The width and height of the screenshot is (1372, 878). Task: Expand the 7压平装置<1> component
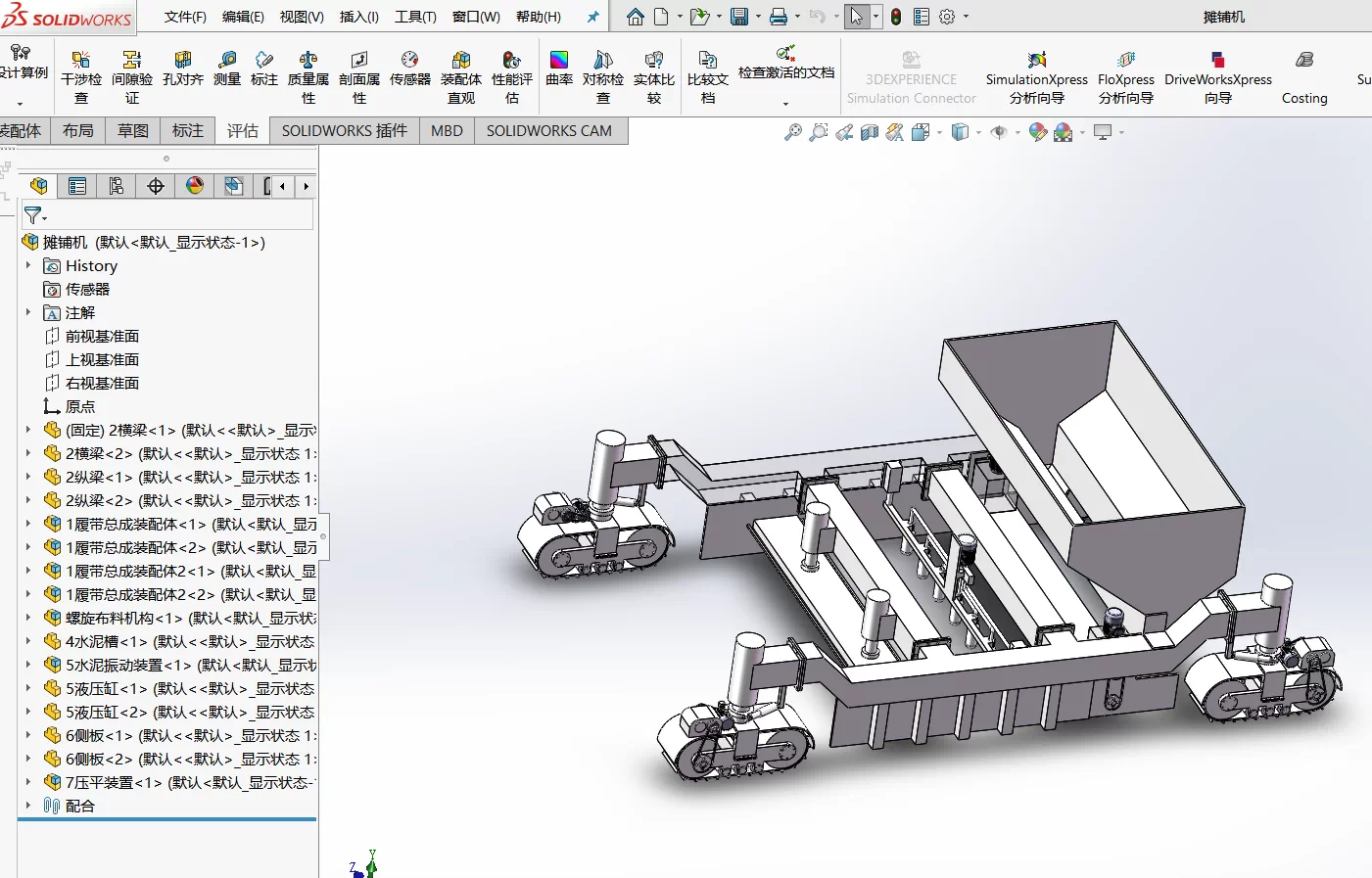[28, 782]
